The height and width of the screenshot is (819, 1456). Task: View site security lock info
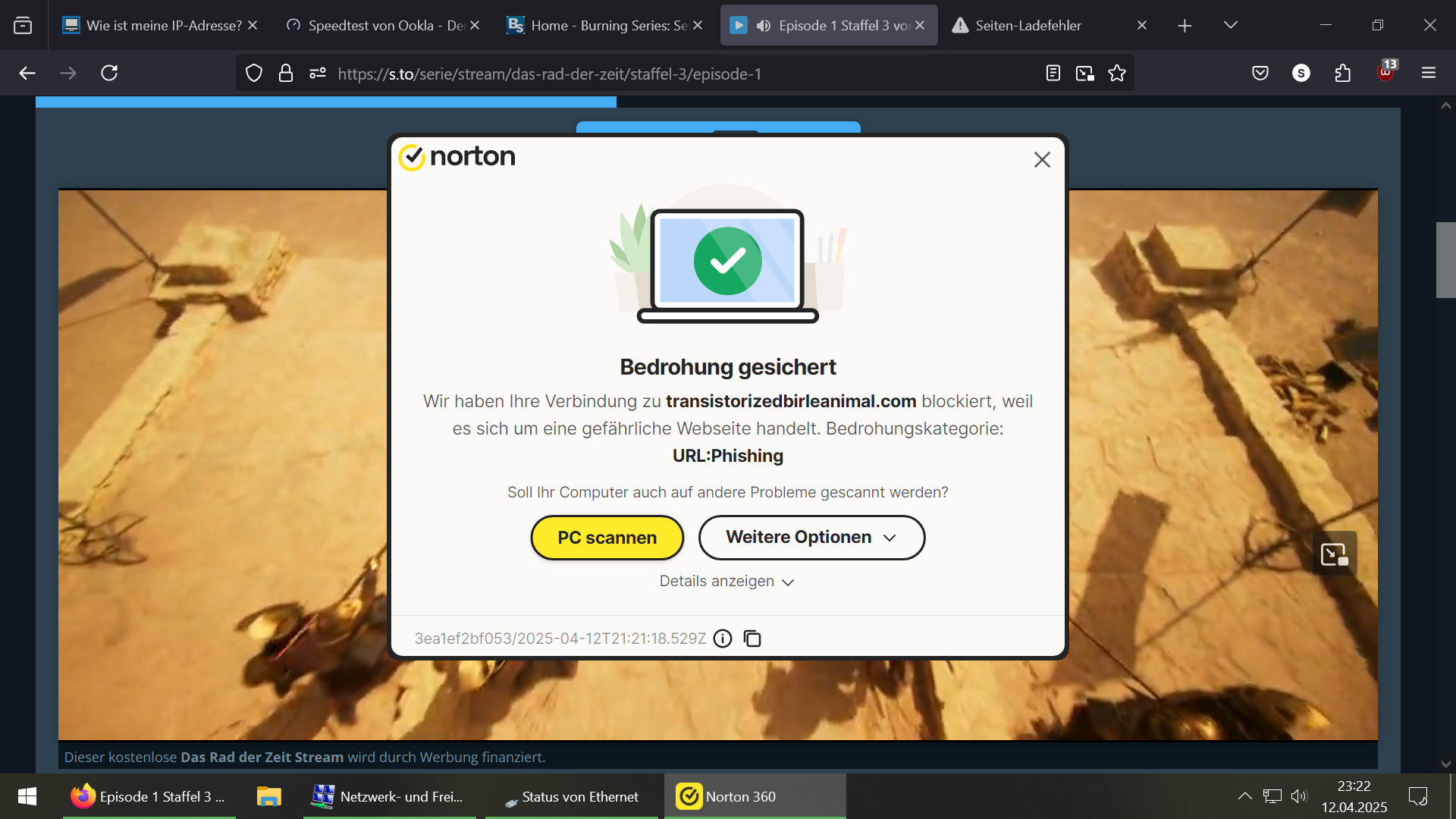(286, 74)
